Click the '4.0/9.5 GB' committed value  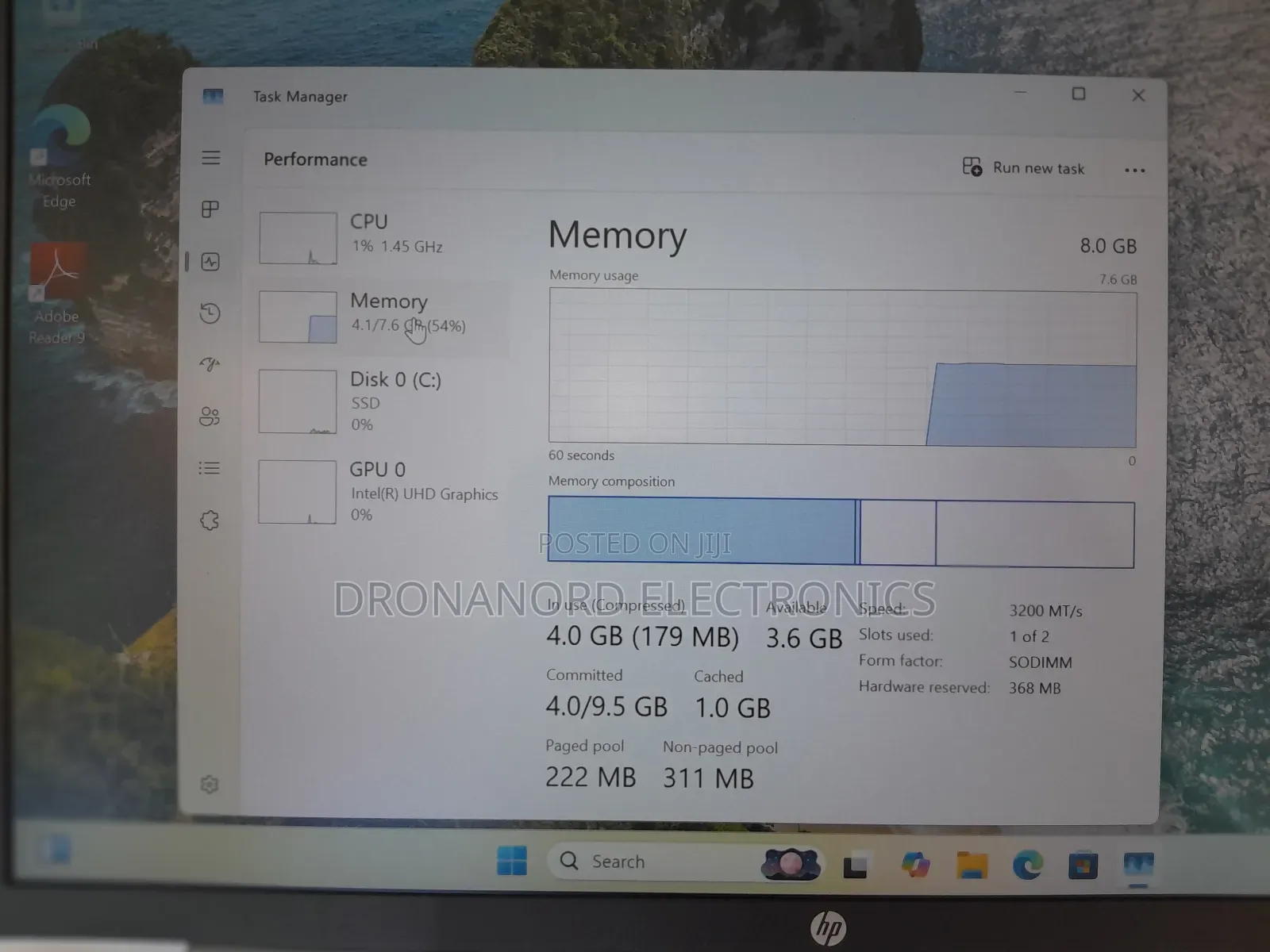[606, 707]
